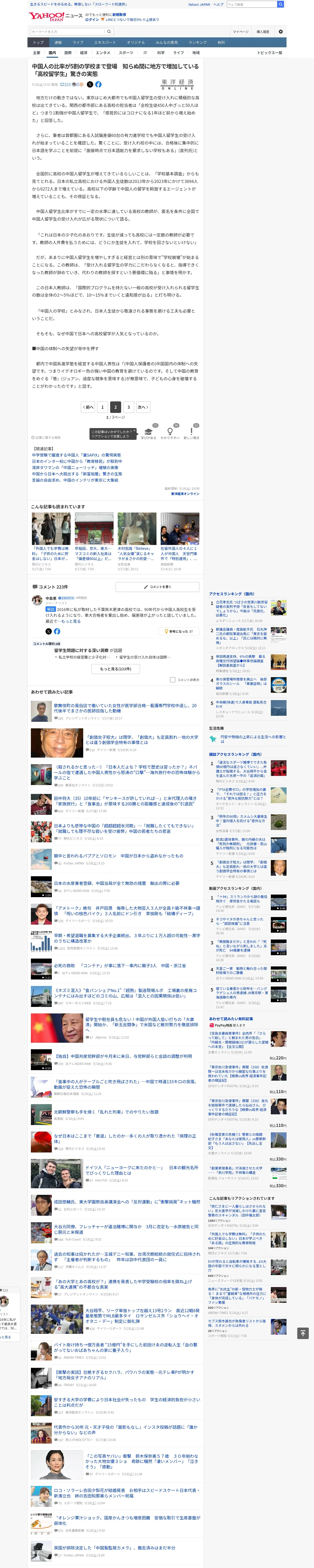Go to previous page 前へ
Screen dimensions: 314x1568
tap(88, 407)
